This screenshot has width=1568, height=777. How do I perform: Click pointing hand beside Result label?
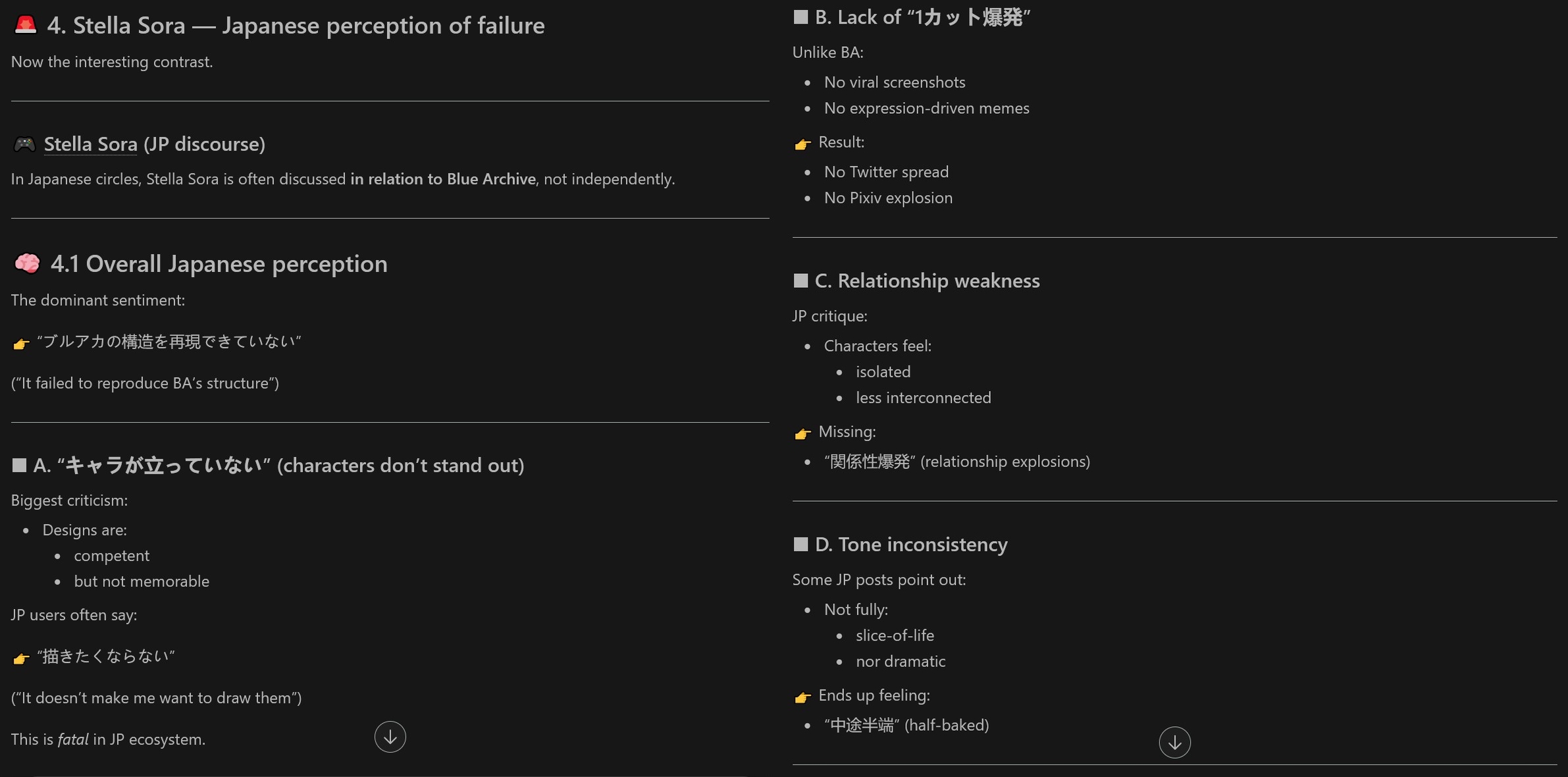(802, 144)
